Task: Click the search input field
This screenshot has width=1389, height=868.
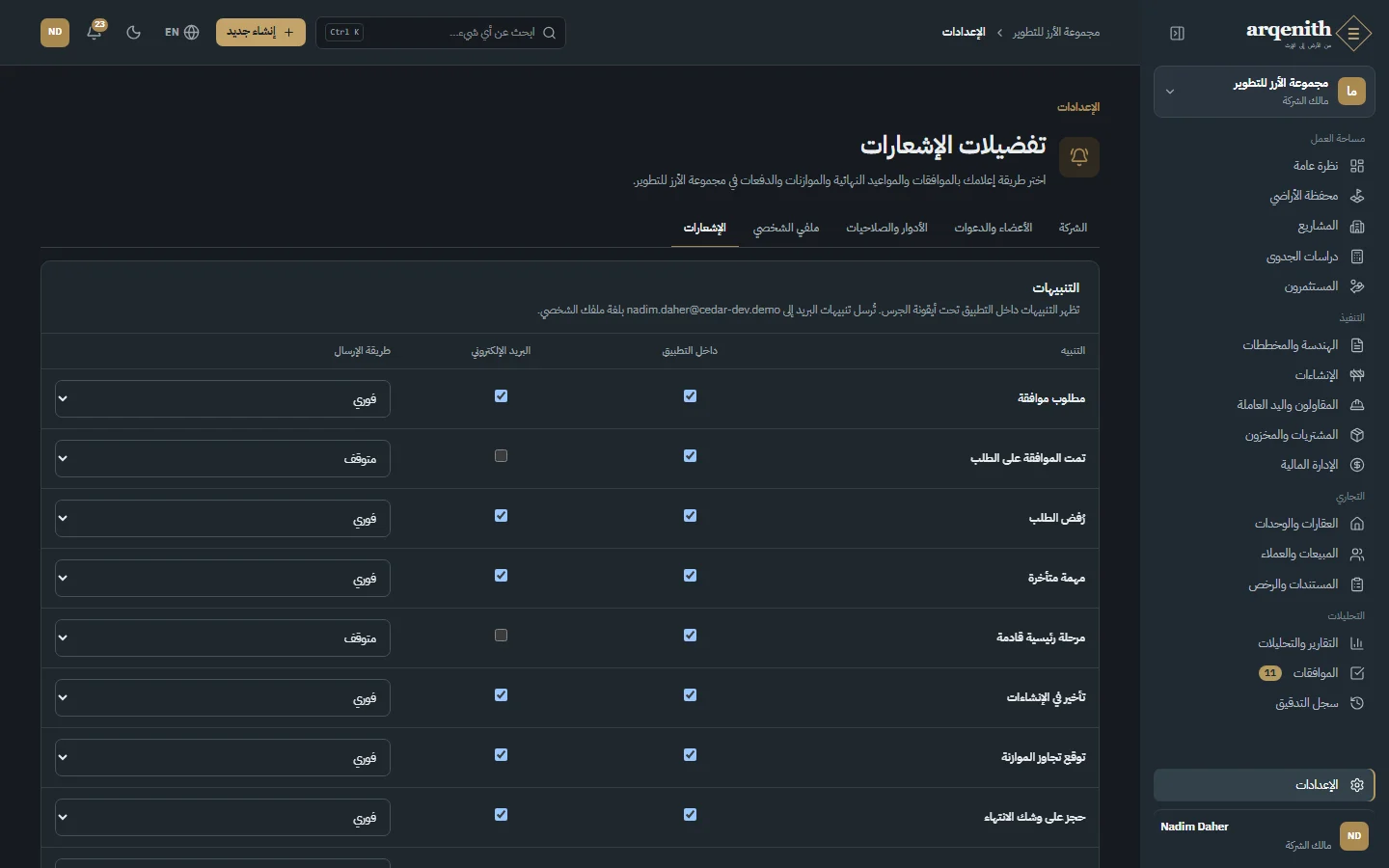Action: (x=441, y=33)
